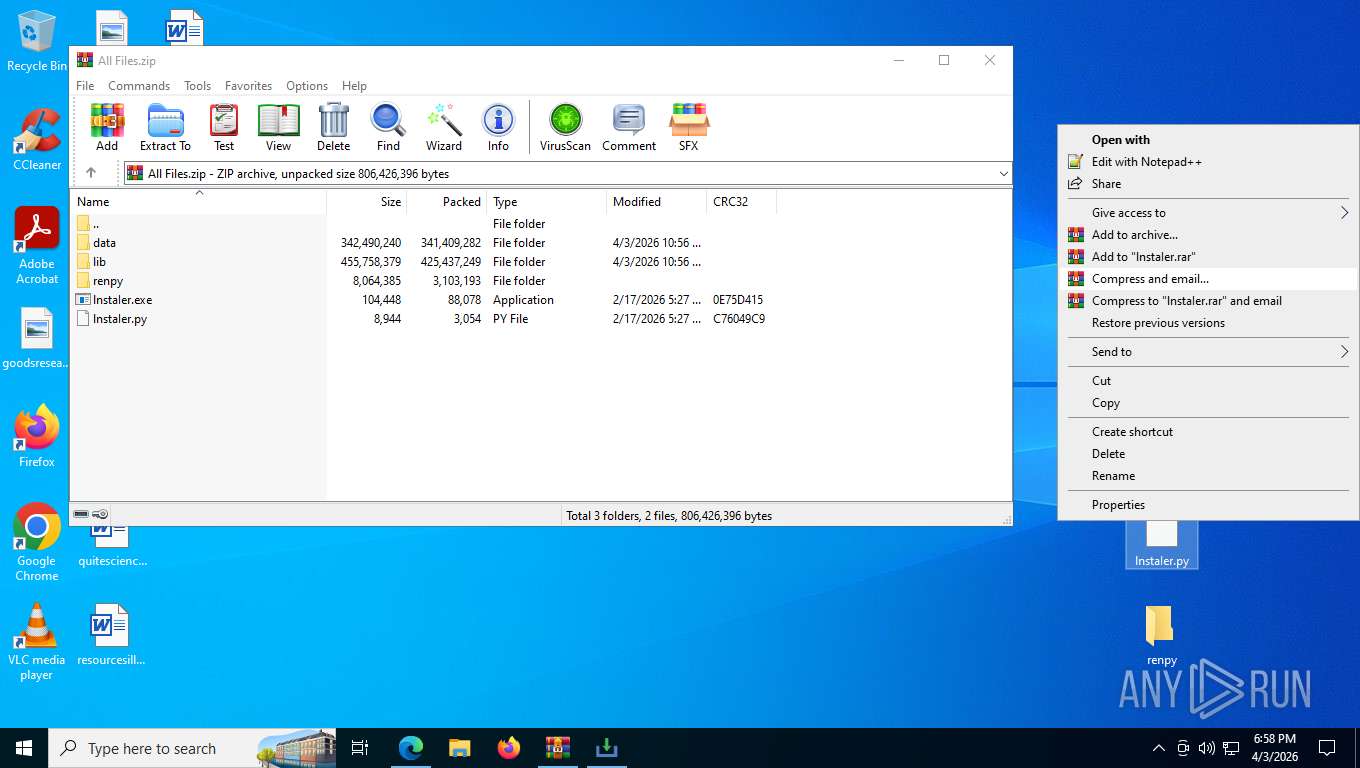Click the Delete trash can icon
Image resolution: width=1360 pixels, height=768 pixels.
coord(333,127)
